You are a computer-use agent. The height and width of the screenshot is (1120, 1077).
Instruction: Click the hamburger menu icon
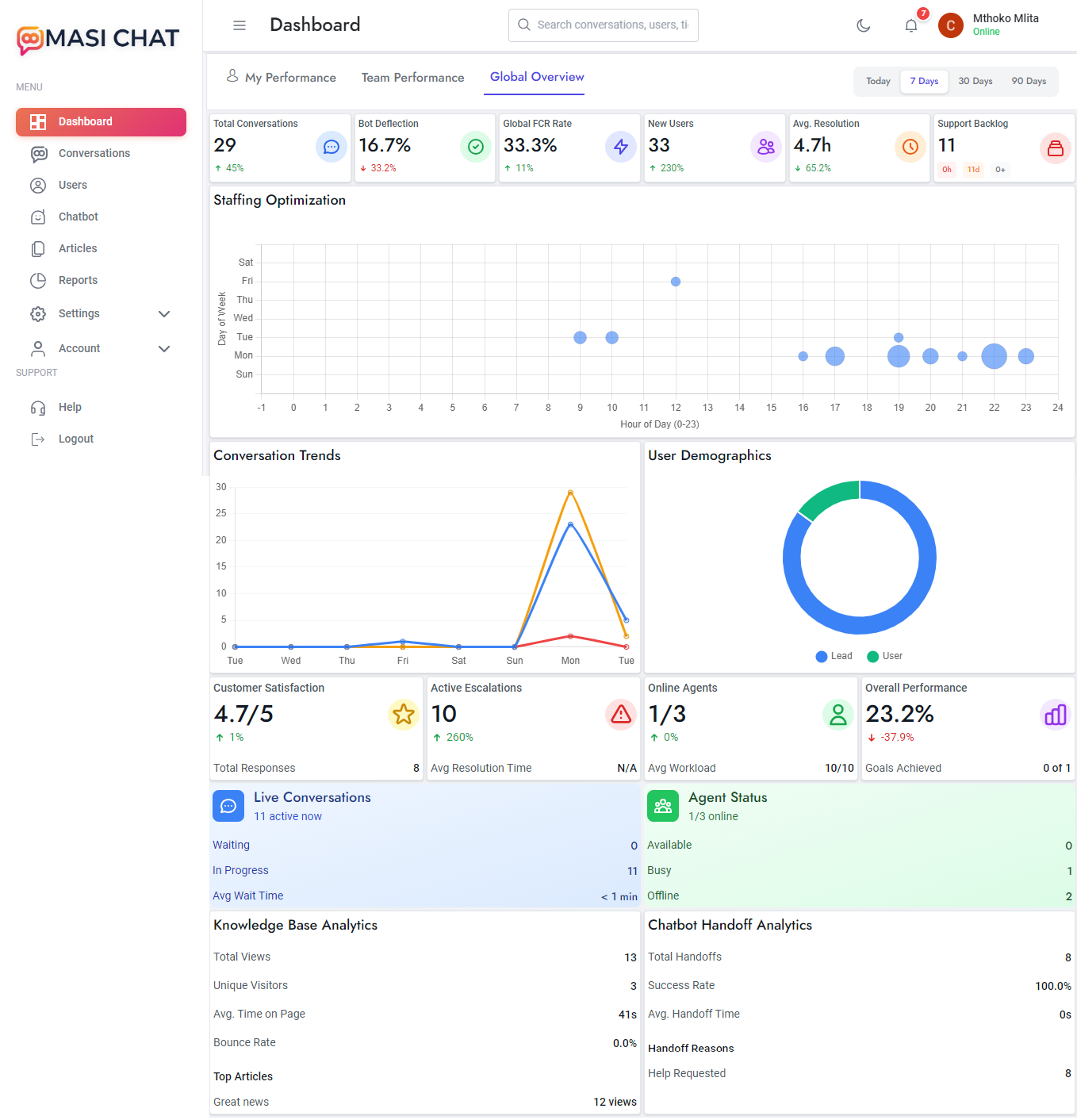[x=239, y=25]
